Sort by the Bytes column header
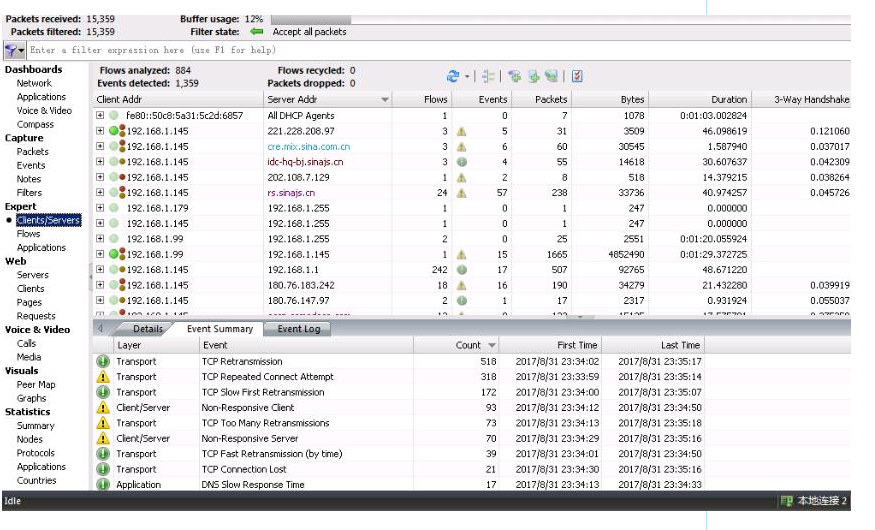875x530 pixels. tap(609, 100)
